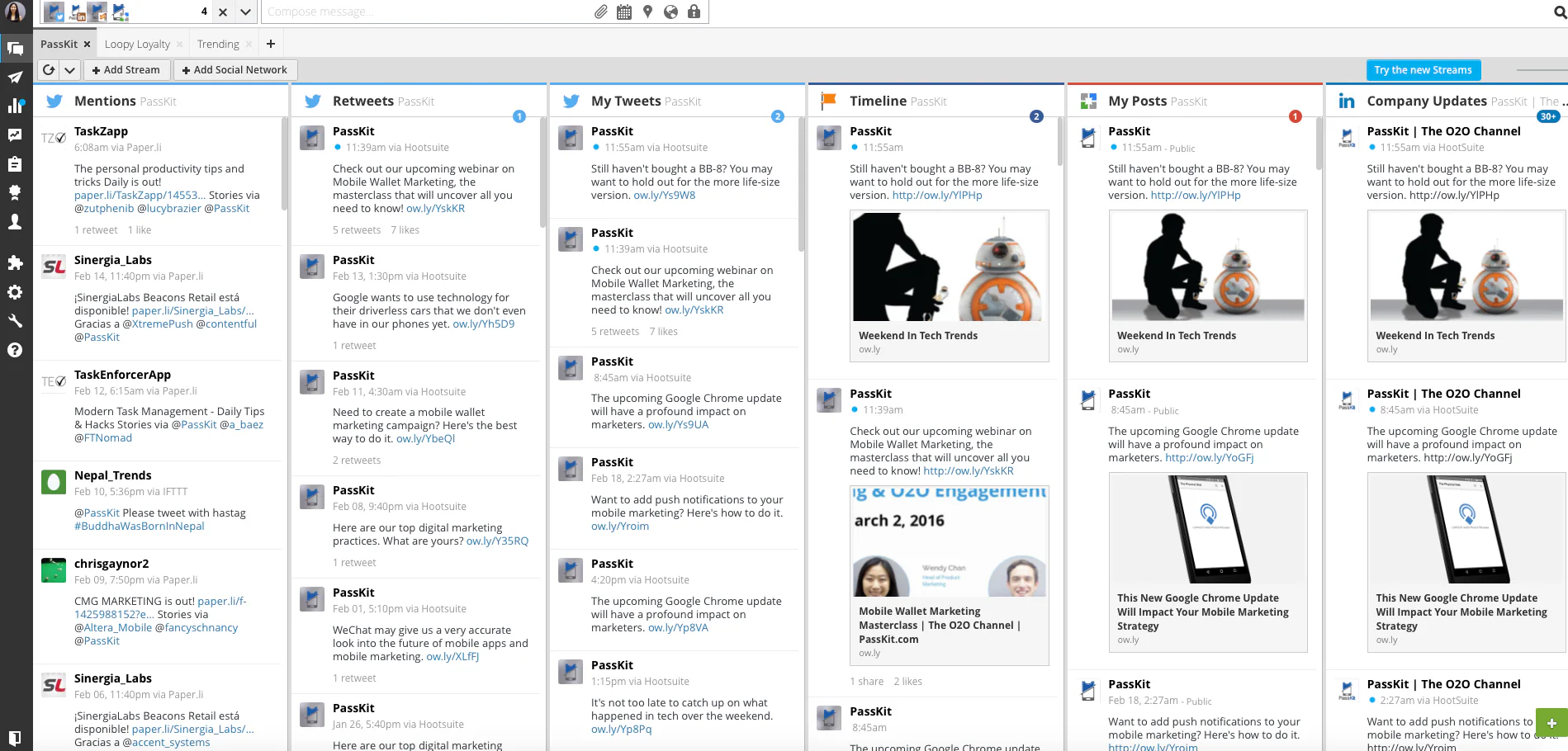Refresh all streams
The height and width of the screenshot is (751, 1568).
pyautogui.click(x=49, y=70)
